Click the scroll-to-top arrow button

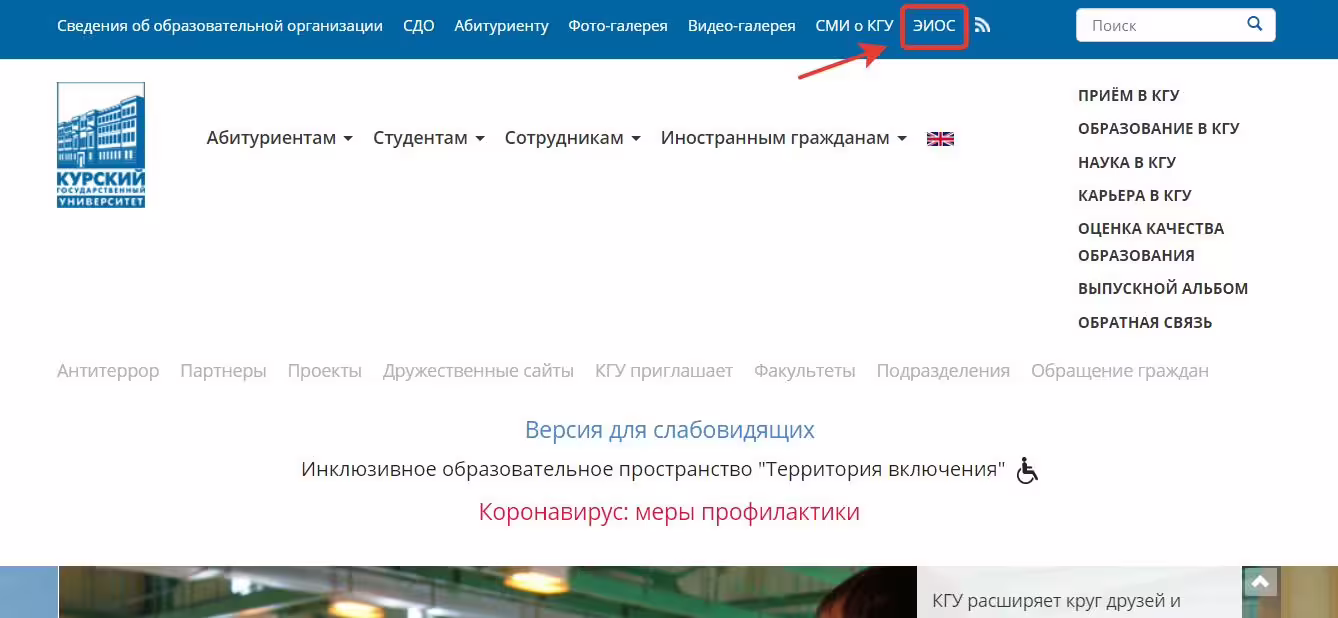[1261, 582]
